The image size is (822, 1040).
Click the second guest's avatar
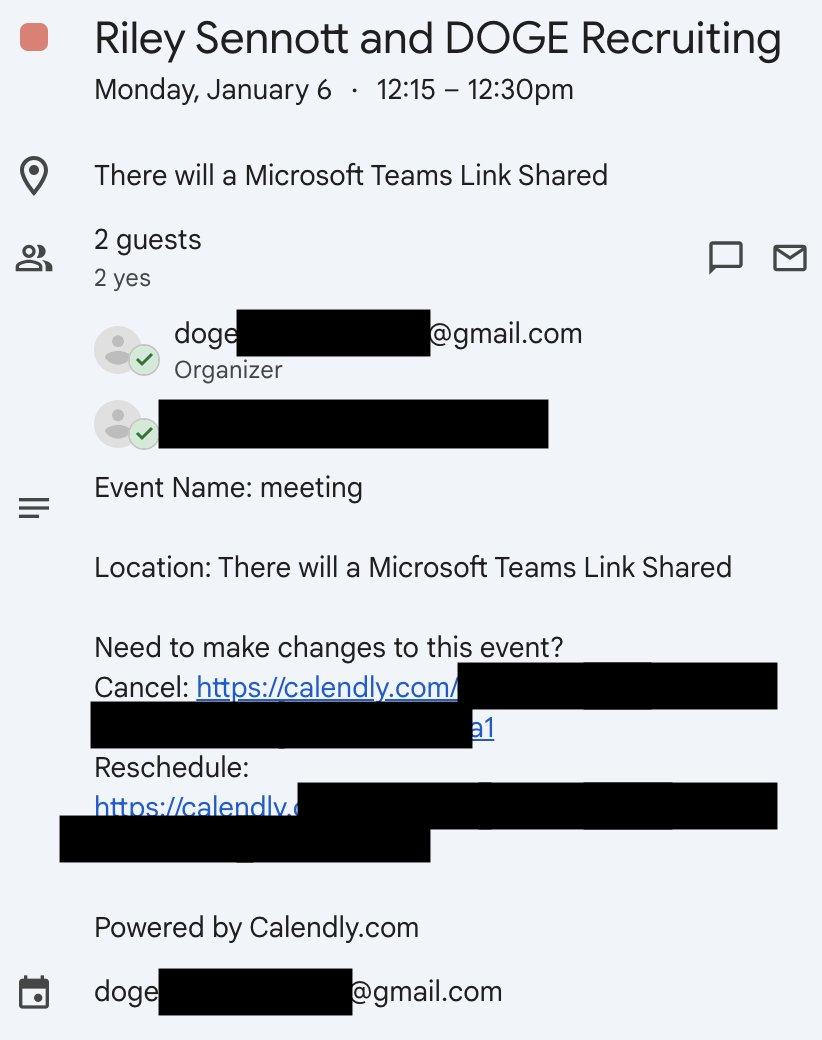(118, 423)
